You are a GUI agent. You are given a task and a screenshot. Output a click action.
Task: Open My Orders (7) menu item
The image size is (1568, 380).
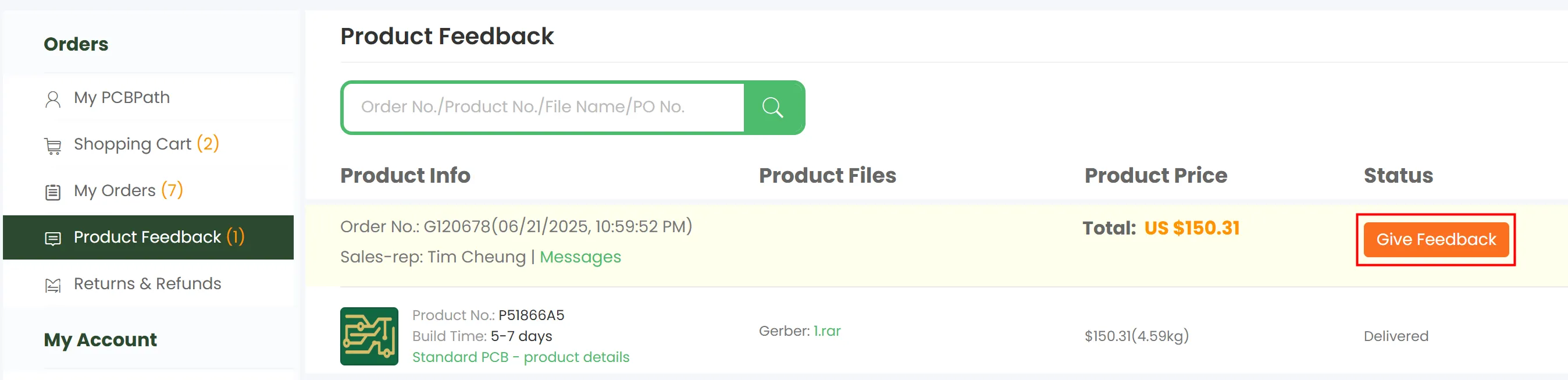click(128, 191)
